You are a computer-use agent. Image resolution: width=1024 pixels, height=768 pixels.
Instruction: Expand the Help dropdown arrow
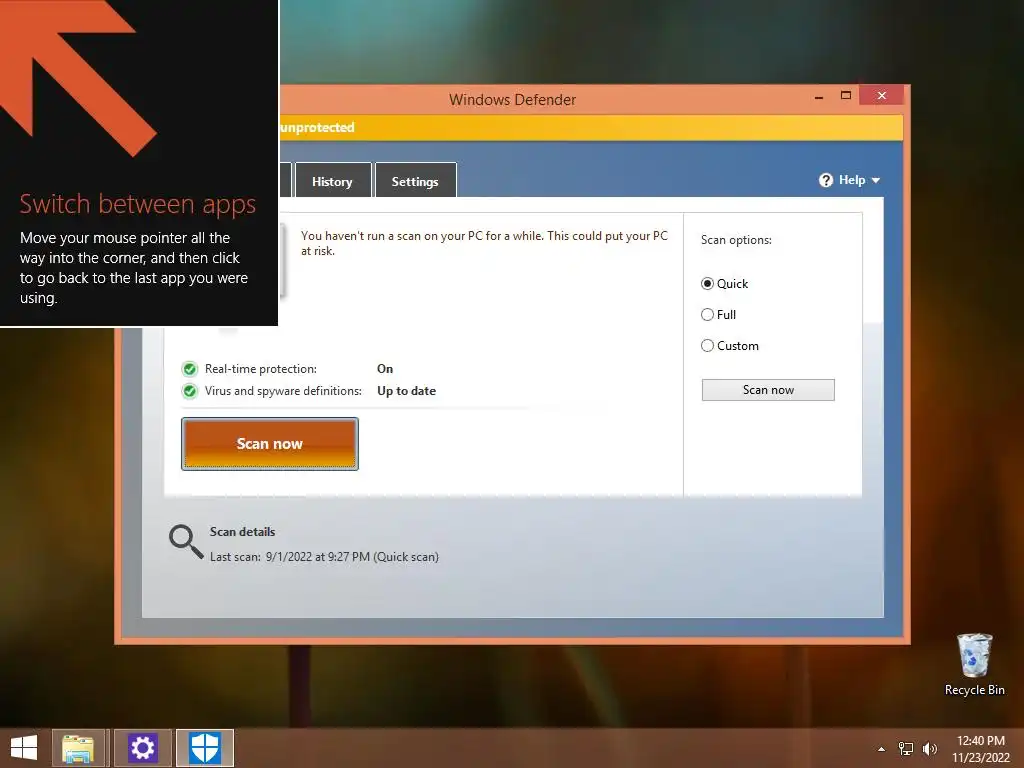coord(876,180)
